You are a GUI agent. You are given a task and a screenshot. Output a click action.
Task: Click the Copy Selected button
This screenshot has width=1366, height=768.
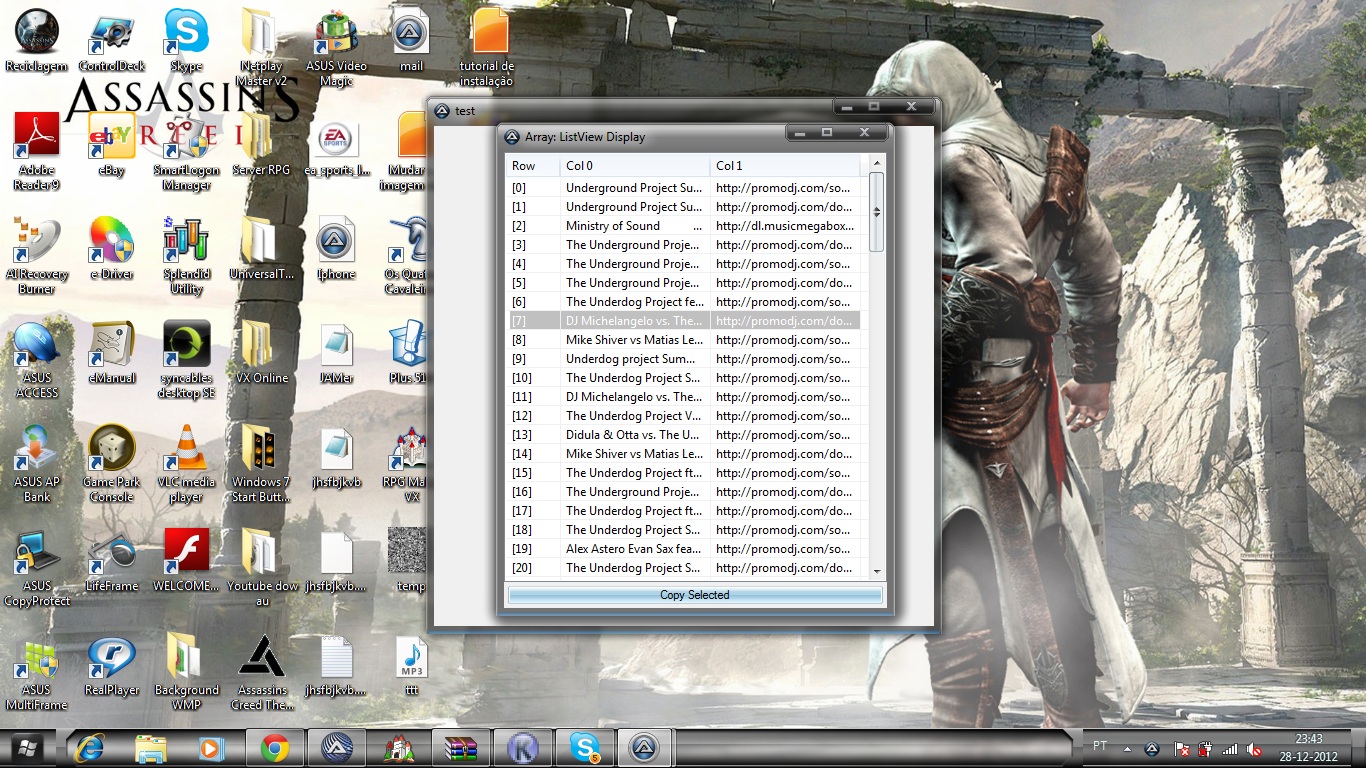click(x=695, y=595)
